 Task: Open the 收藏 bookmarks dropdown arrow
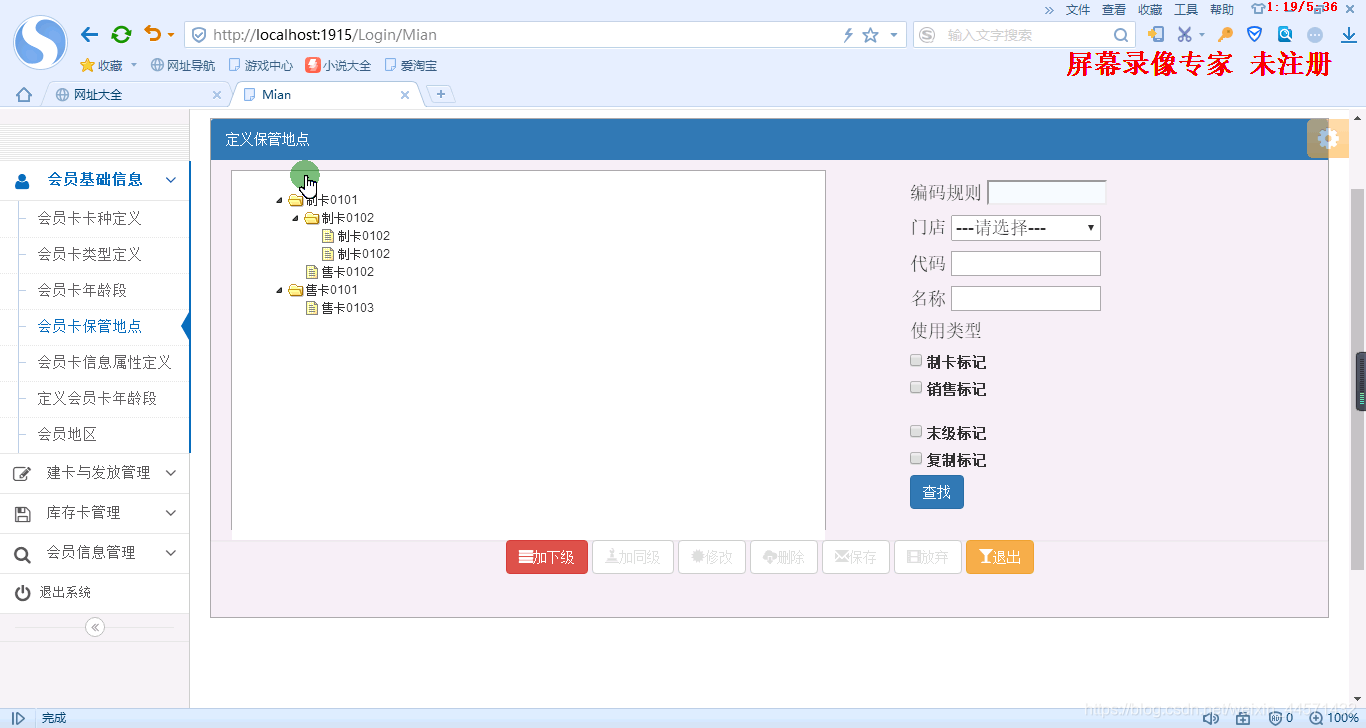134,65
